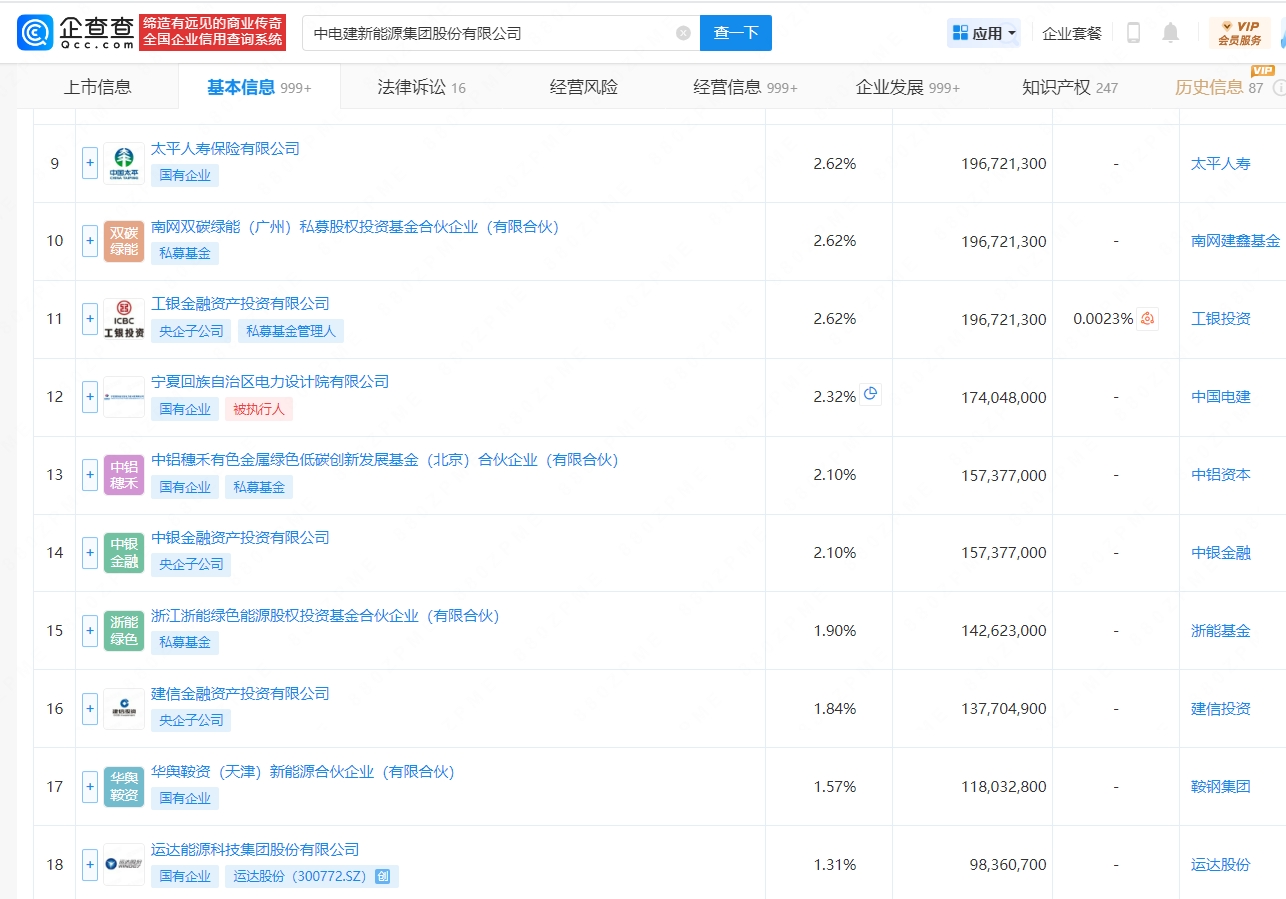Click the 私募基金管理人 tag

point(291,331)
